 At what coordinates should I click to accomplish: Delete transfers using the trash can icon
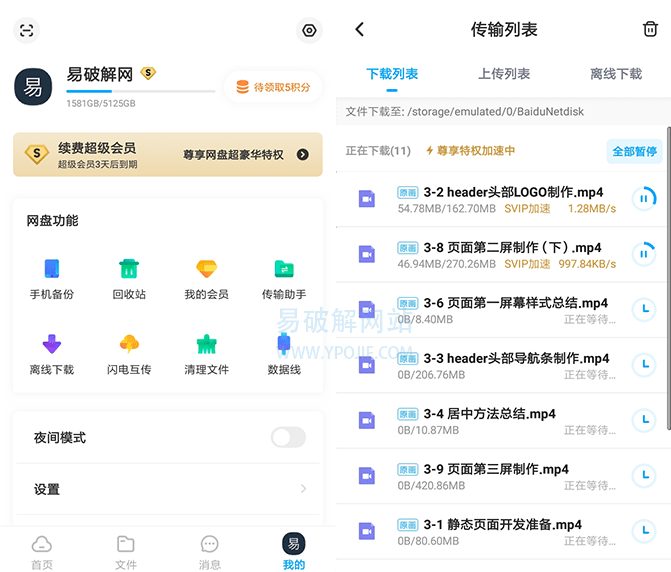coord(650,30)
